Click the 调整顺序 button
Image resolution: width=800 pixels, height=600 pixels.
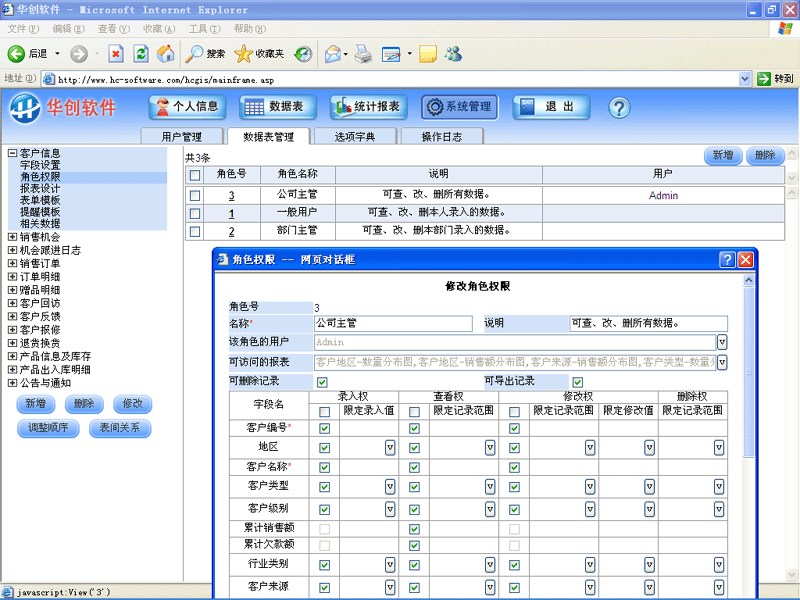47,428
